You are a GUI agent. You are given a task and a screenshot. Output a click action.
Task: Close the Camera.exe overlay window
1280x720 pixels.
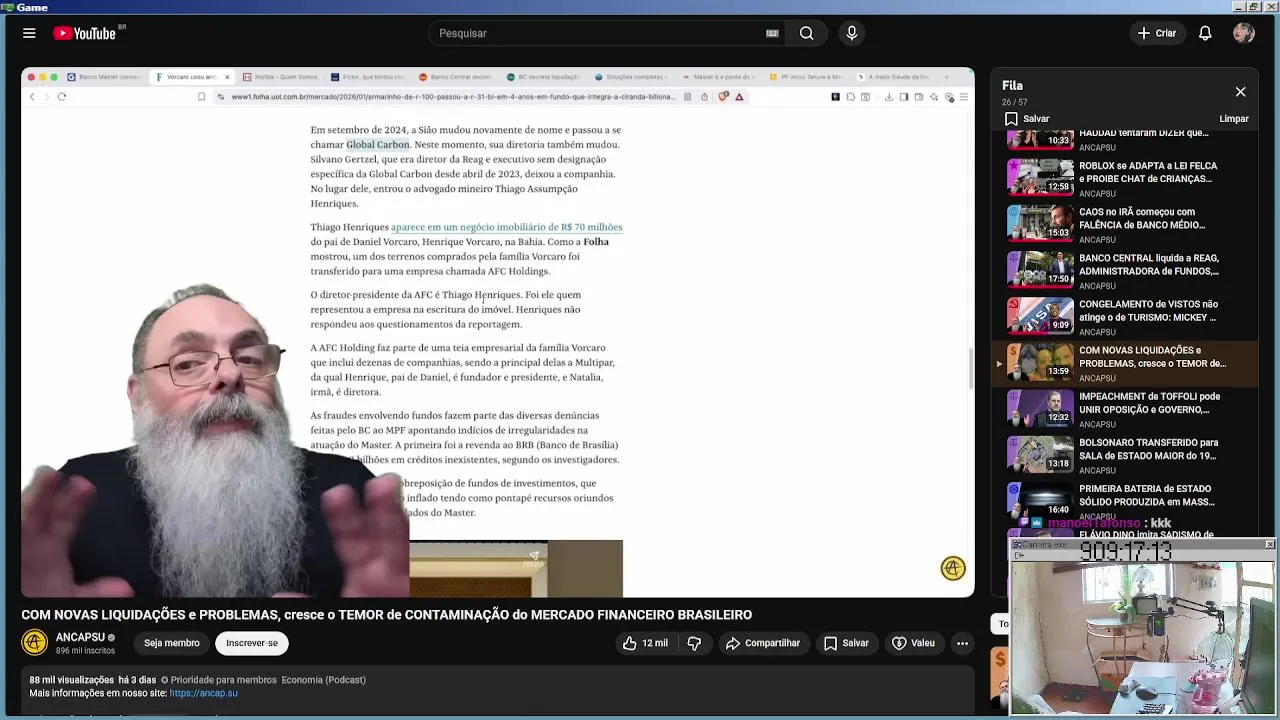point(1270,544)
